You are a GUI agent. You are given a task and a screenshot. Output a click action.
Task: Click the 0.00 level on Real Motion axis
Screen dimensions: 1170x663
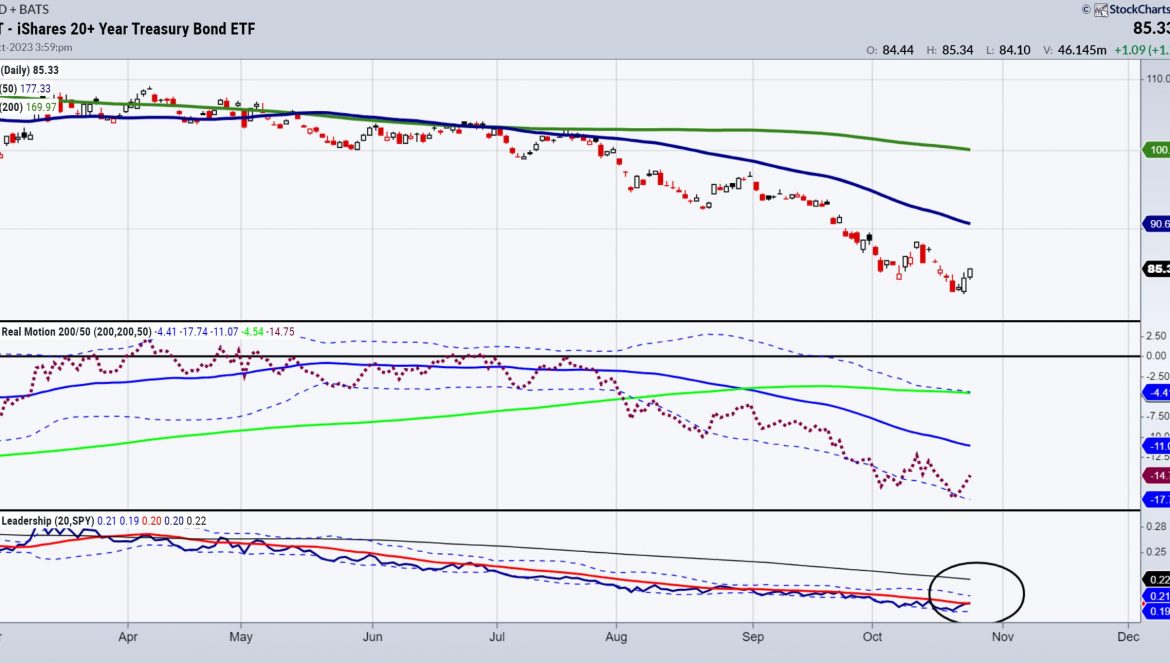1157,356
